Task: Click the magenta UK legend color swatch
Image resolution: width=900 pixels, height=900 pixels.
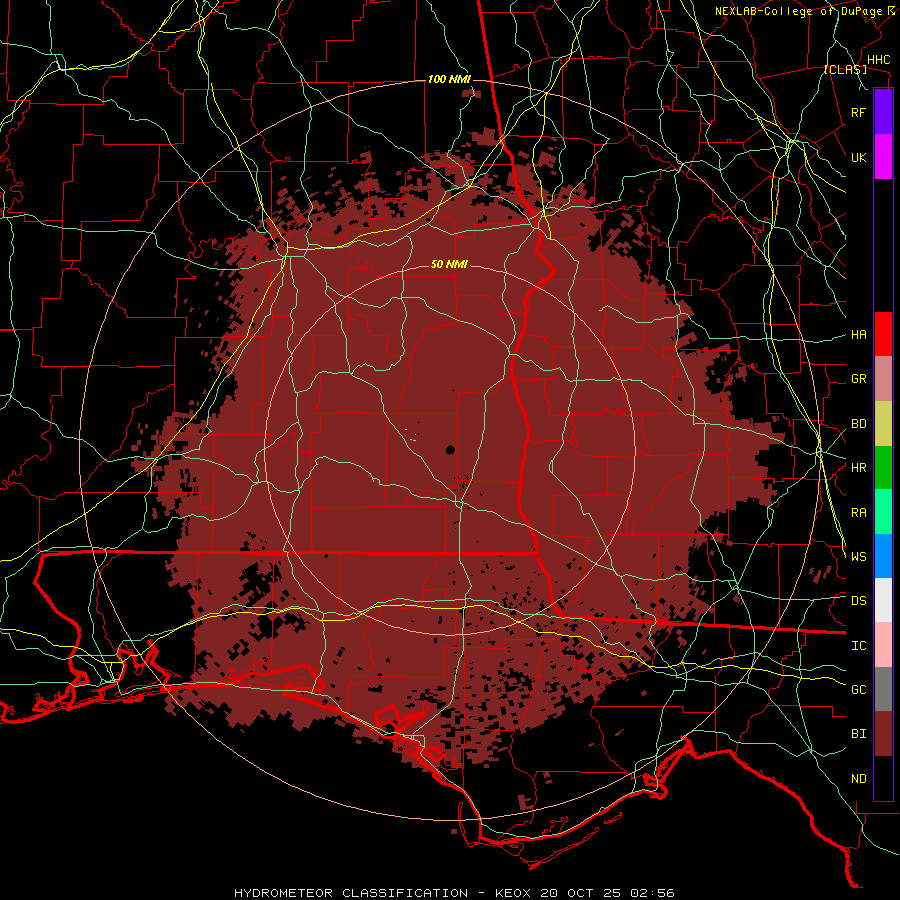Action: [883, 157]
